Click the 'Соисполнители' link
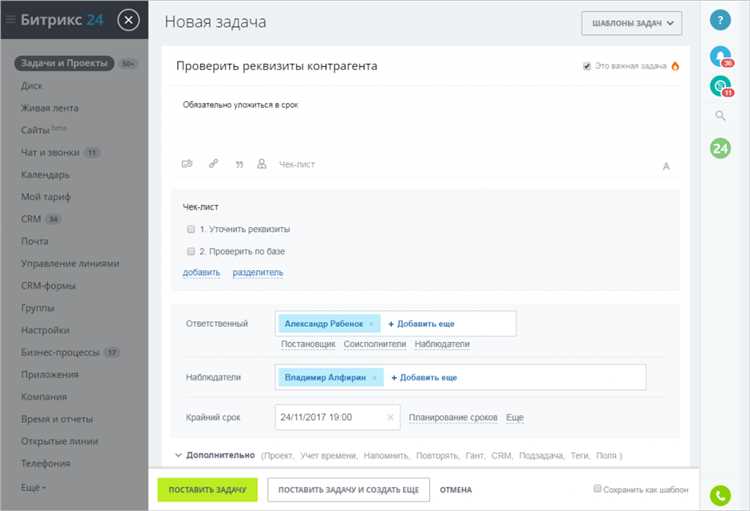750x511 pixels. pyautogui.click(x=375, y=344)
